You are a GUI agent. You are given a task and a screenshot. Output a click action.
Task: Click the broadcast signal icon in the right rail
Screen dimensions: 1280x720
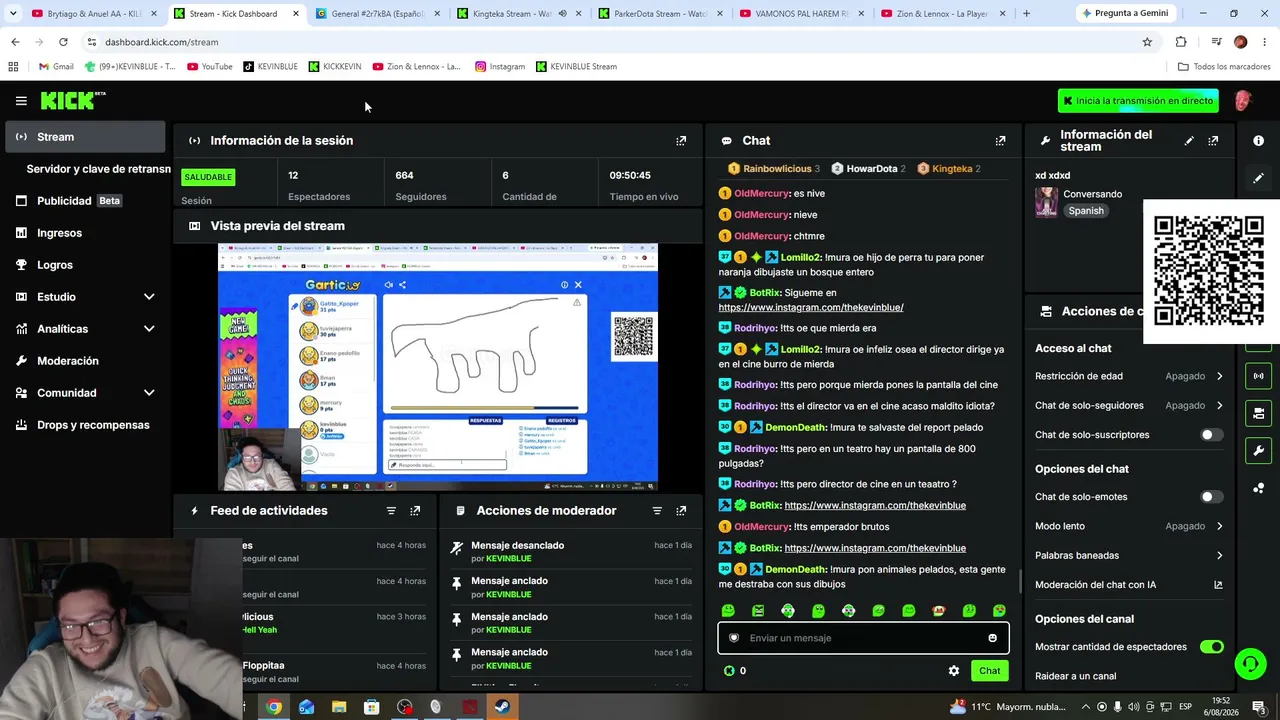[1258, 376]
